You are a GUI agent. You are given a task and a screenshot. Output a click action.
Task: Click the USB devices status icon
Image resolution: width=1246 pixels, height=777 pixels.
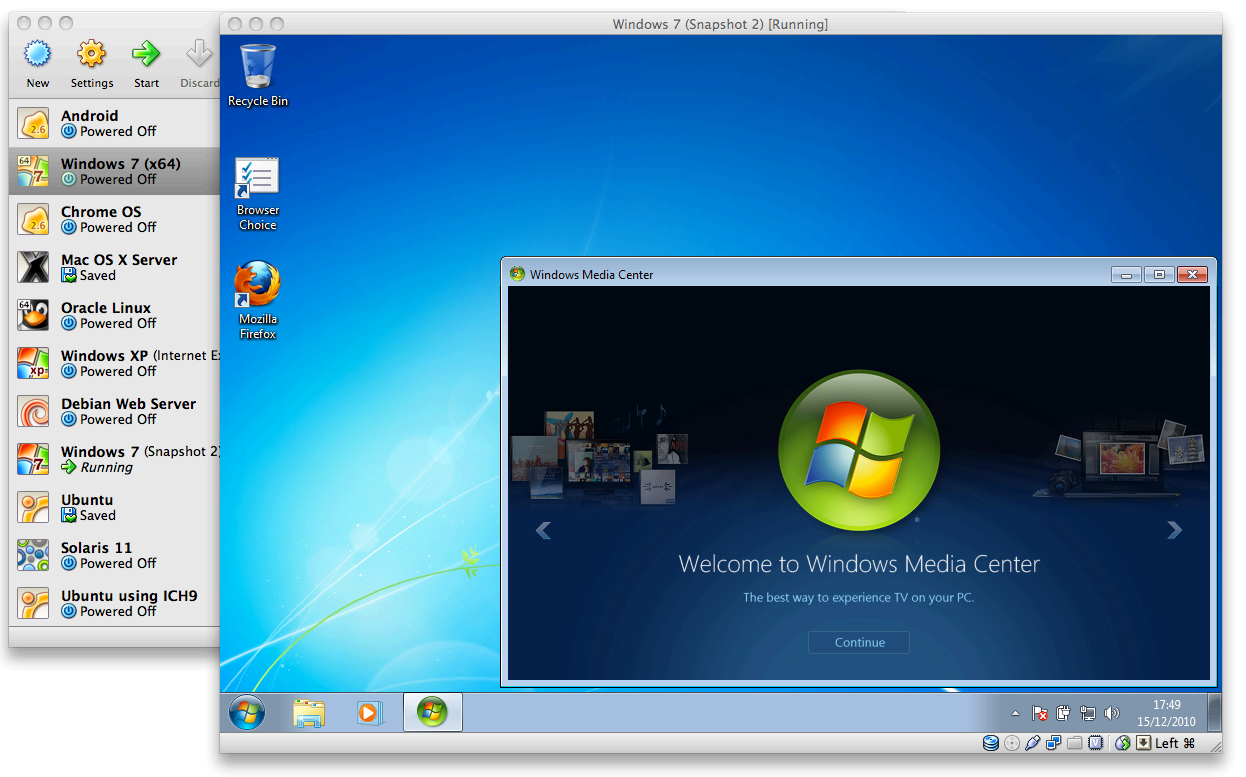pos(1032,743)
